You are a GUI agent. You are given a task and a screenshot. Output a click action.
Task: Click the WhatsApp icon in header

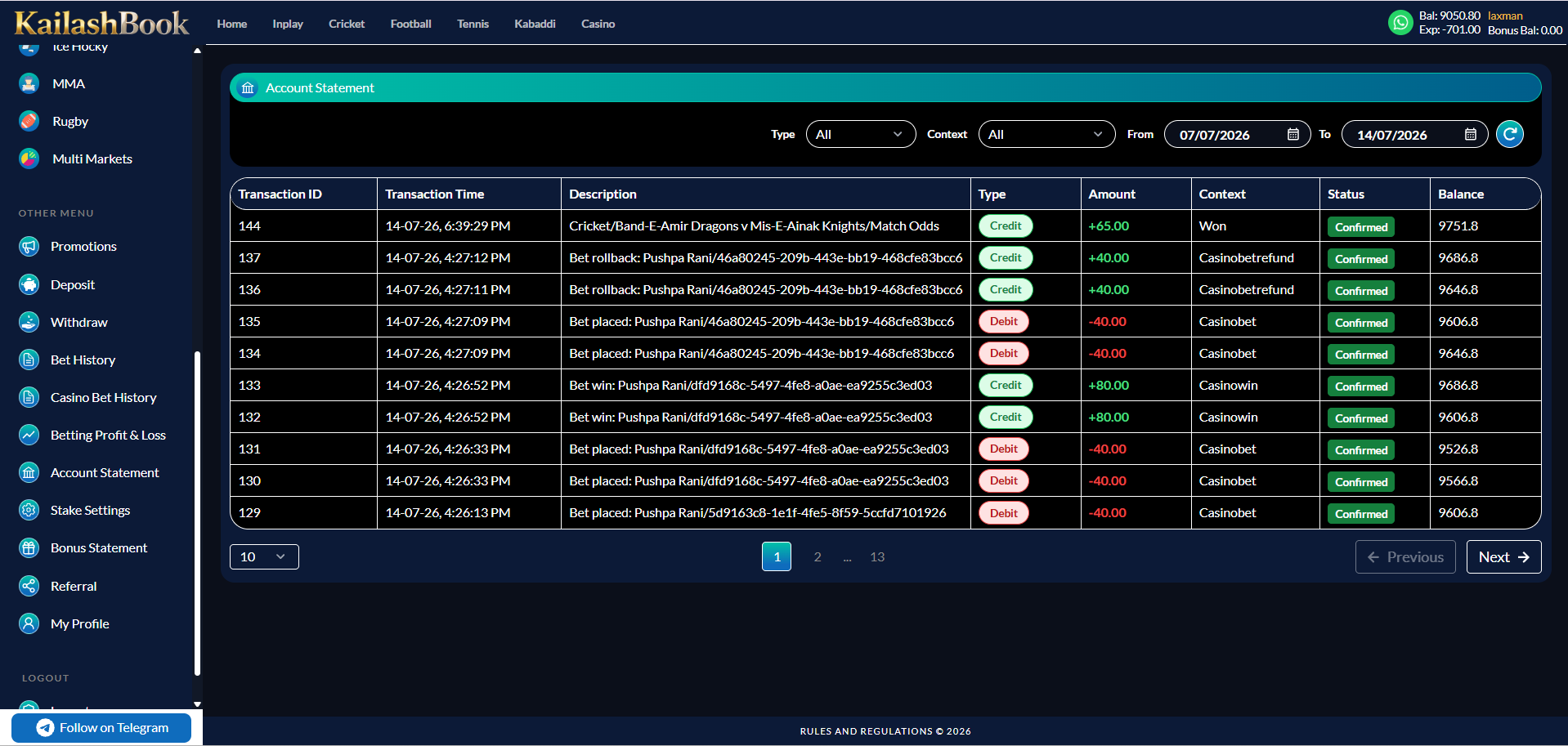coord(1400,23)
